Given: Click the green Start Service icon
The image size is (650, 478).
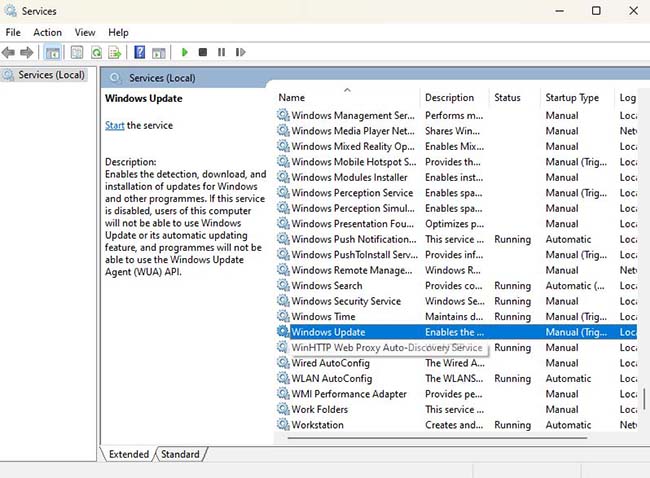Looking at the screenshot, I should click(185, 52).
